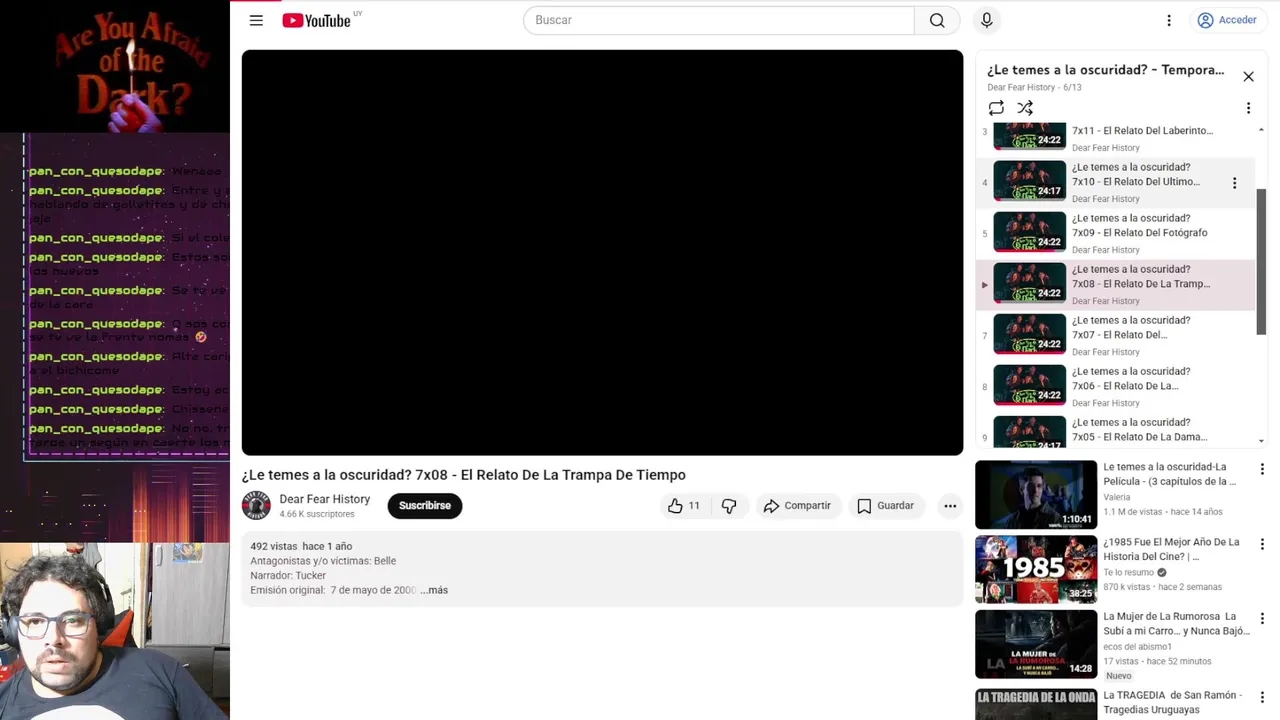
Task: Click the playlist panel scrollbar
Action: [x=1261, y=262]
